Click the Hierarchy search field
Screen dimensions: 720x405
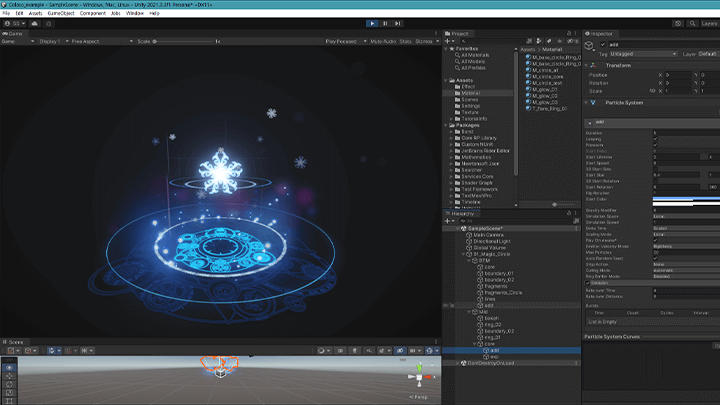(x=516, y=221)
